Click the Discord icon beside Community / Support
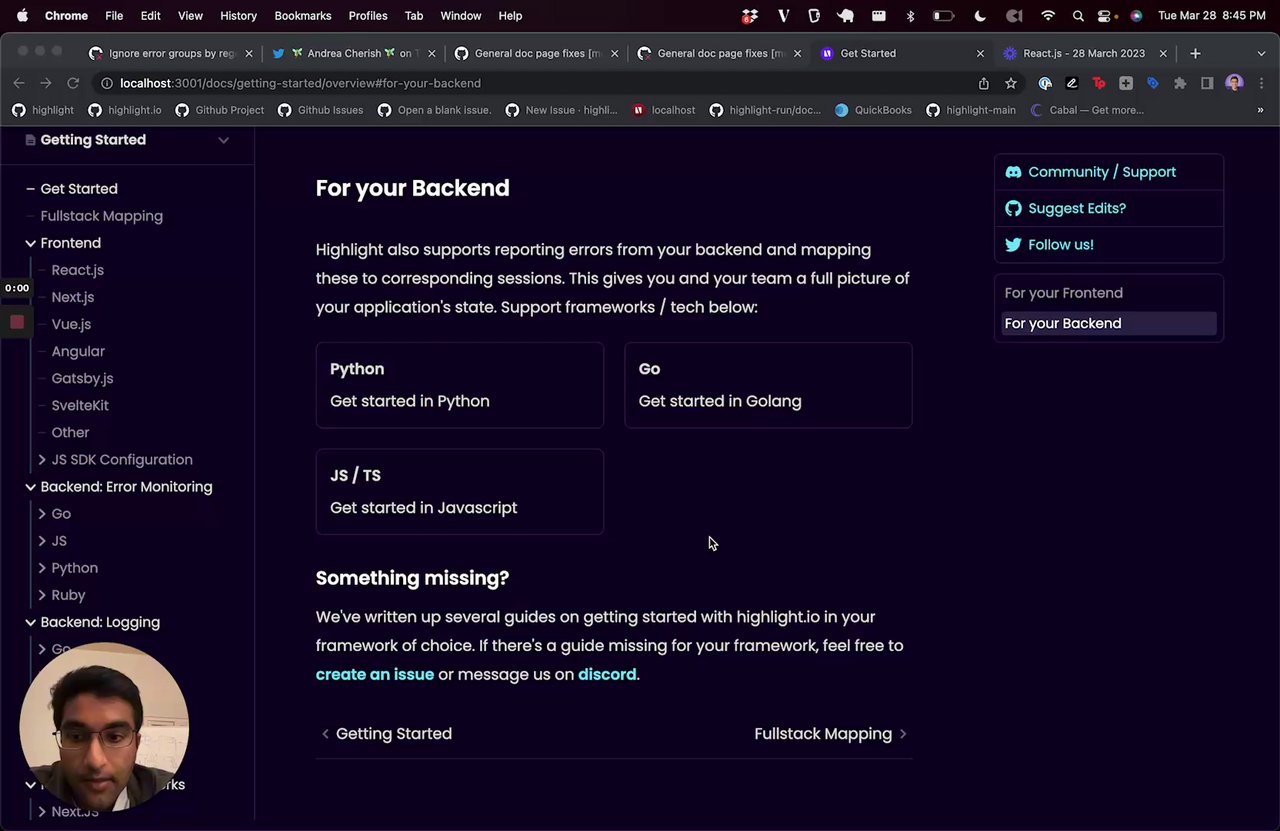Screen dimensions: 1280x831 pyautogui.click(x=1013, y=172)
